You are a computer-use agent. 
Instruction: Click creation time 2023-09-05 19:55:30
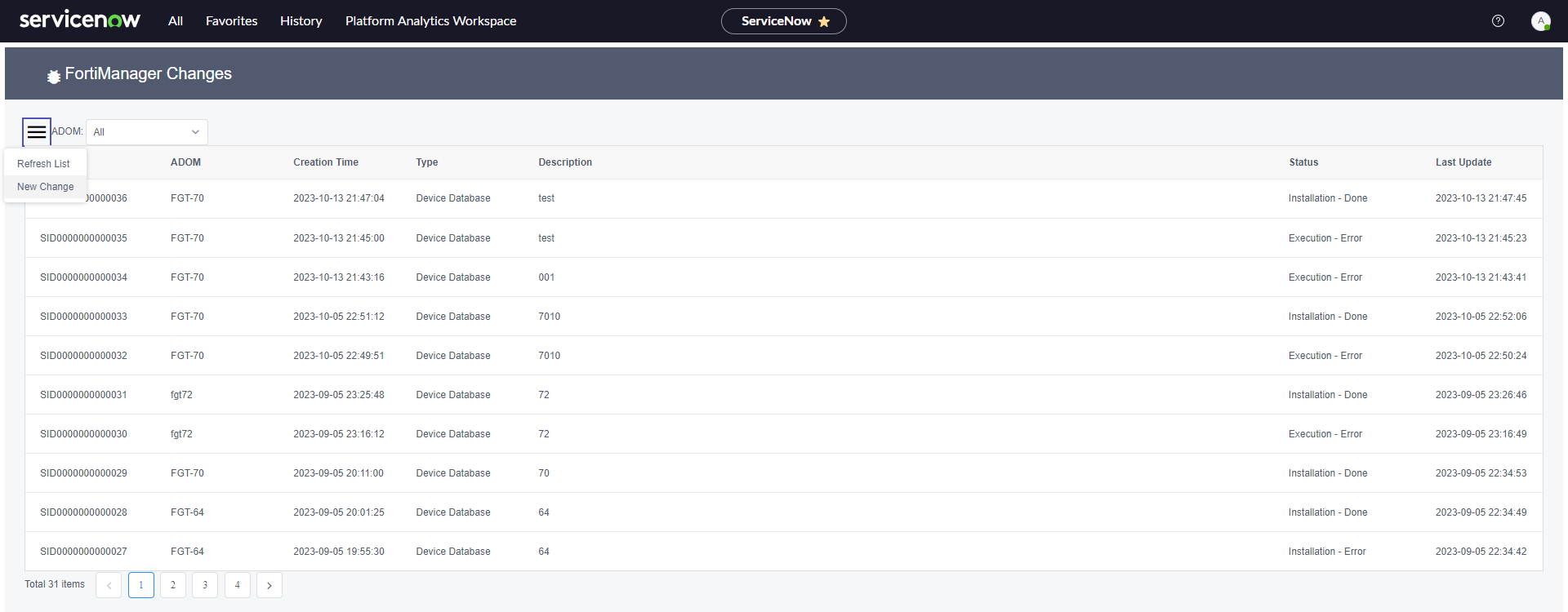point(339,552)
